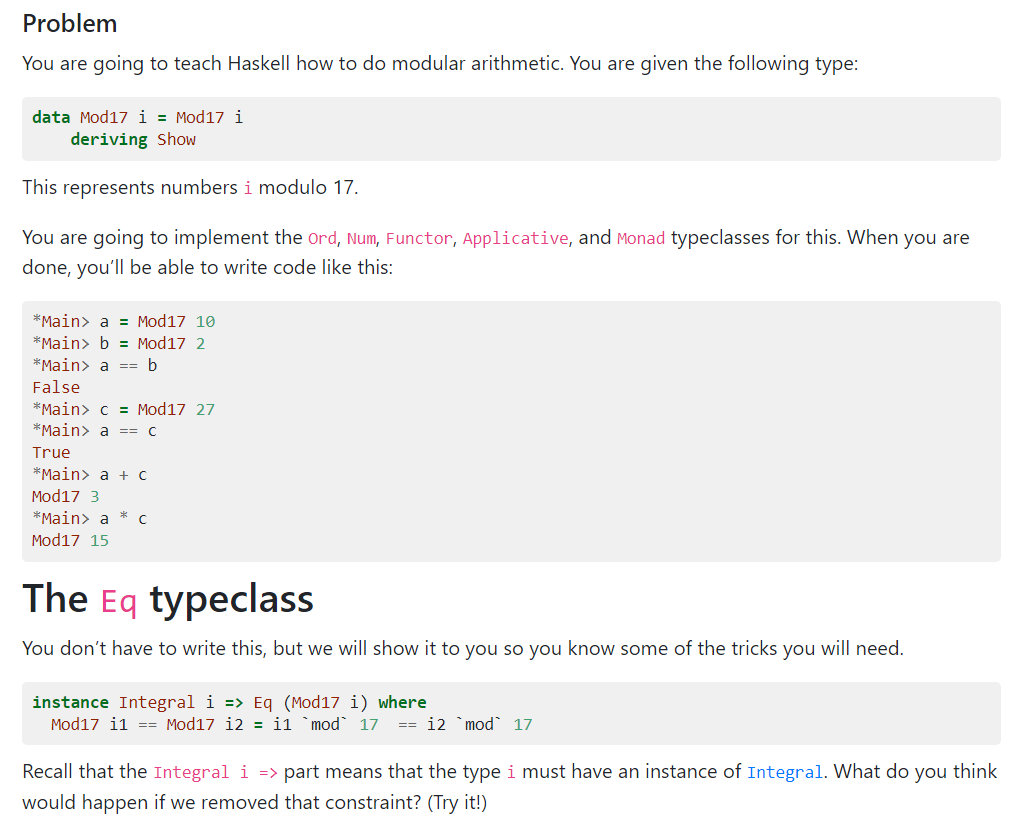Click the pink "Functor" code word

[419, 238]
